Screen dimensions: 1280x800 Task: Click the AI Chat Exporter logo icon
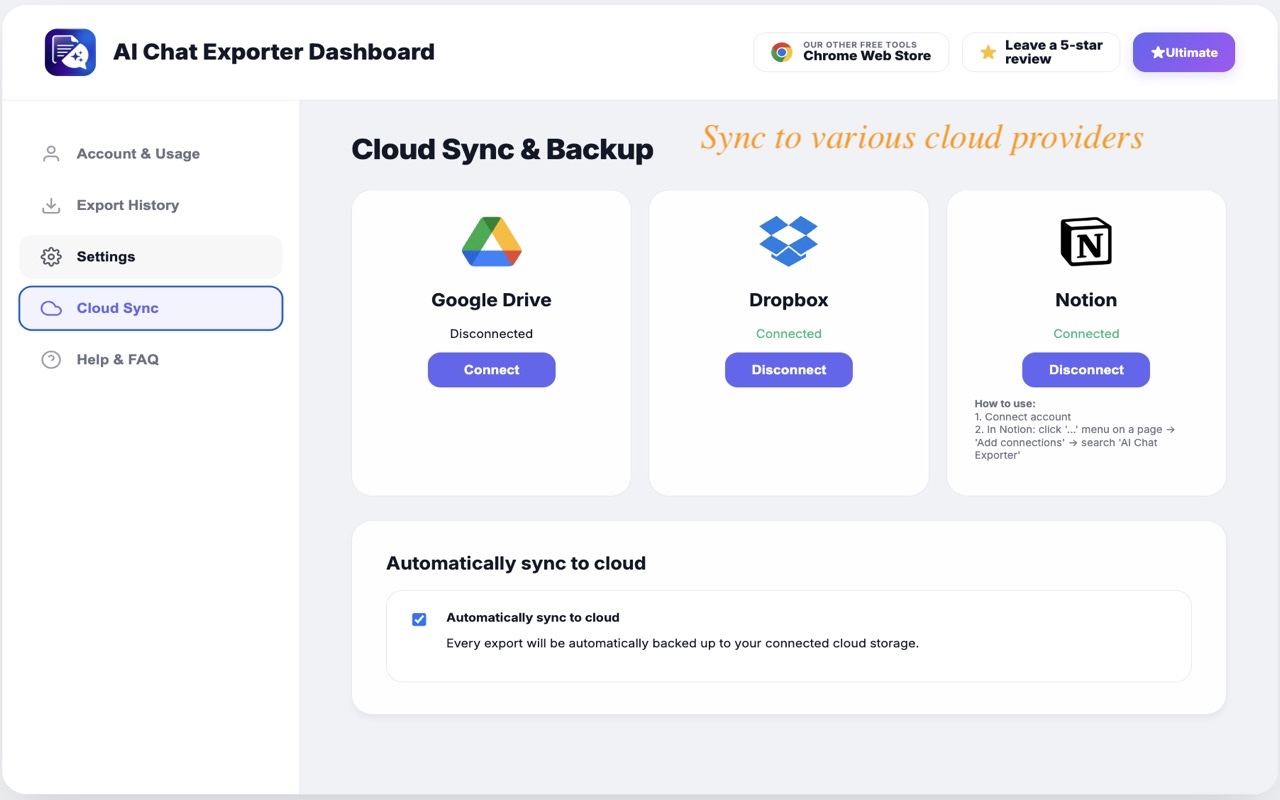click(70, 52)
